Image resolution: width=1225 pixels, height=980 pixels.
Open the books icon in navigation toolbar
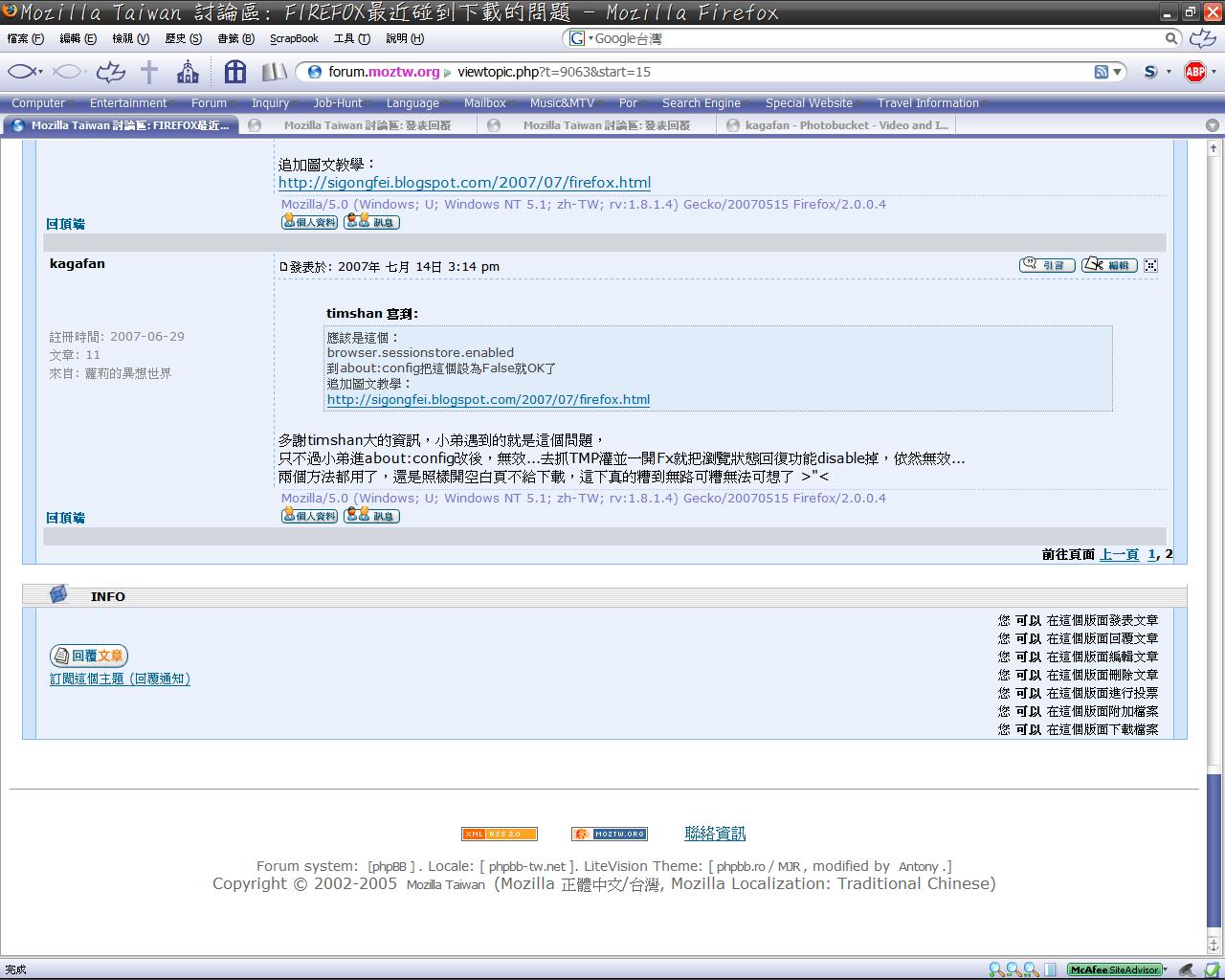[274, 72]
